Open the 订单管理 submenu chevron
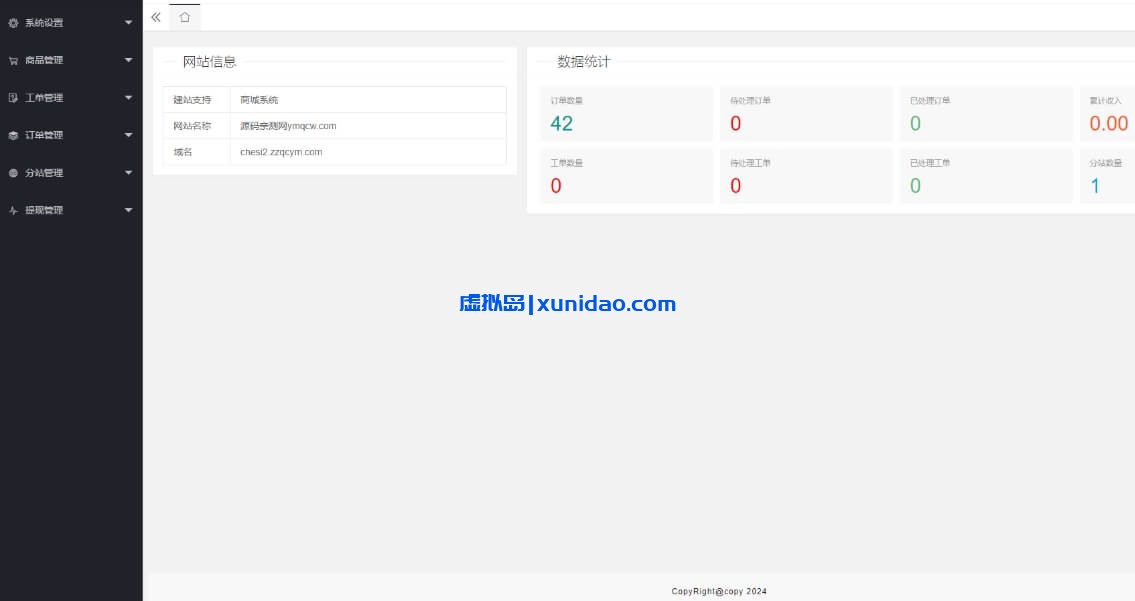 [128, 134]
